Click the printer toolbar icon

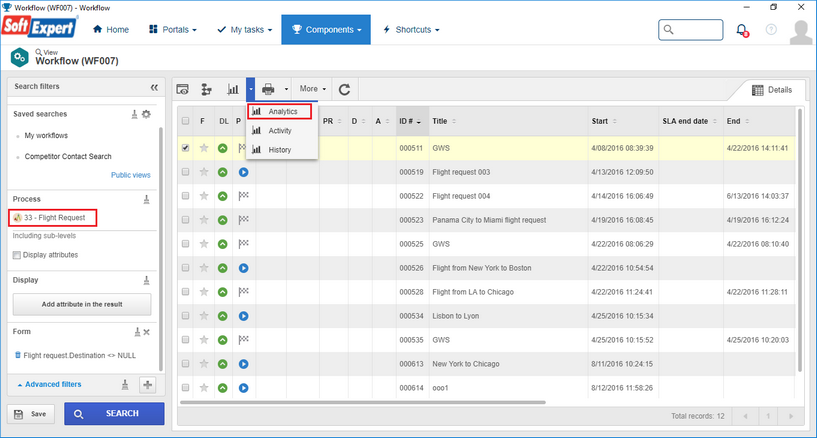tap(268, 90)
